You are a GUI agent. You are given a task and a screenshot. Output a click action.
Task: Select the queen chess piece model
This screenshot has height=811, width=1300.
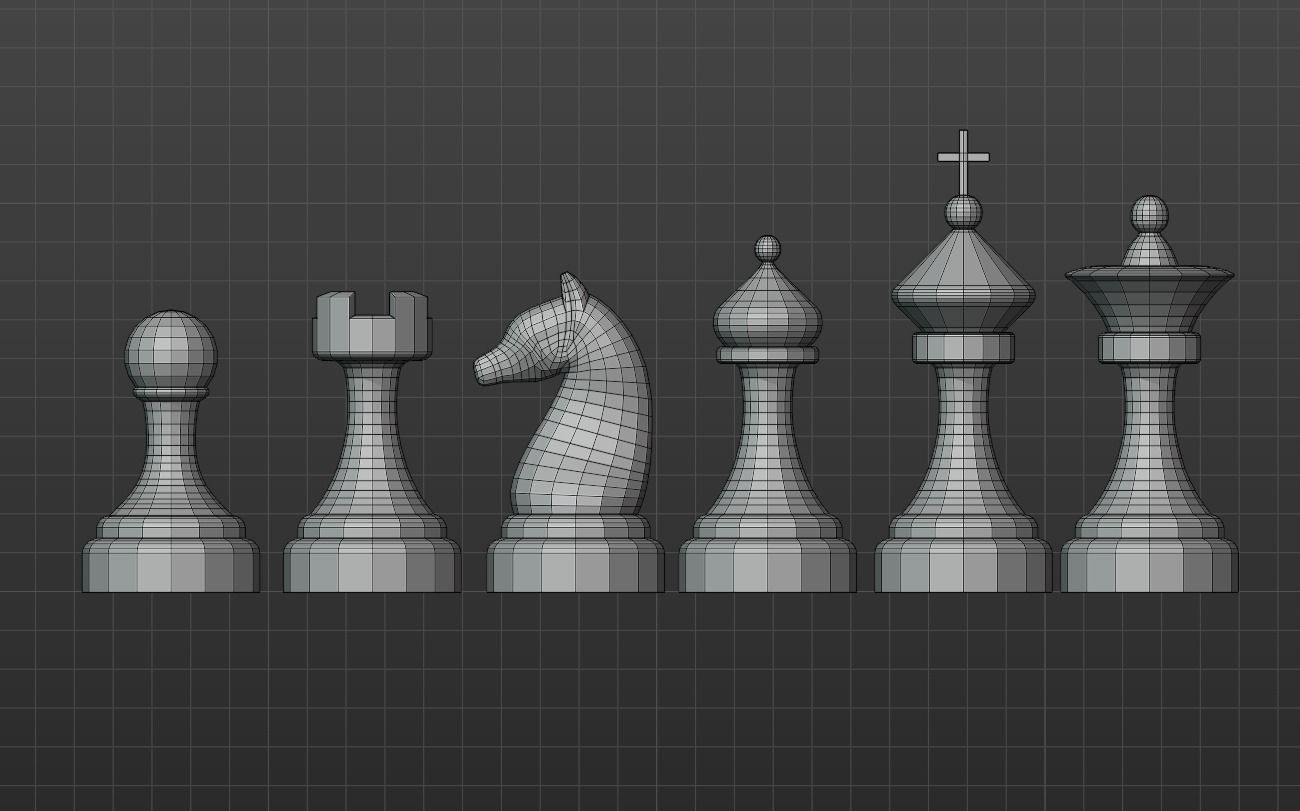click(1149, 395)
